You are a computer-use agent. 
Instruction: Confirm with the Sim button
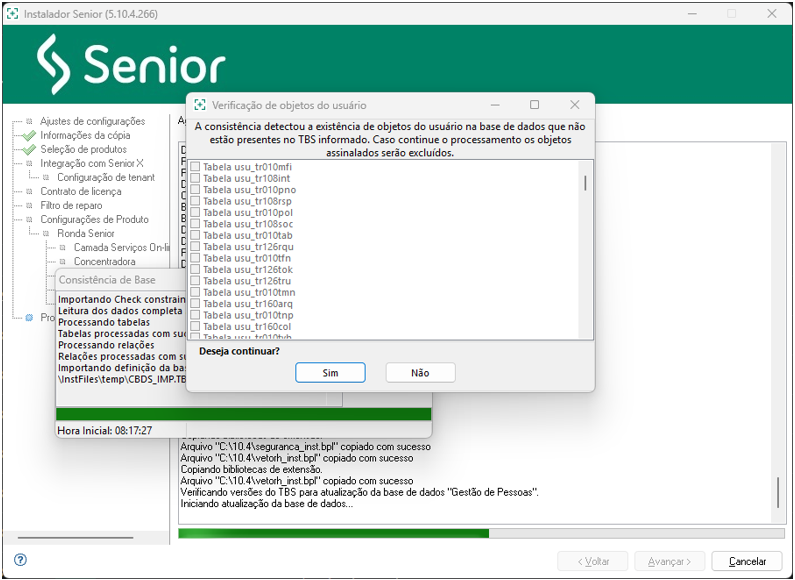click(330, 373)
